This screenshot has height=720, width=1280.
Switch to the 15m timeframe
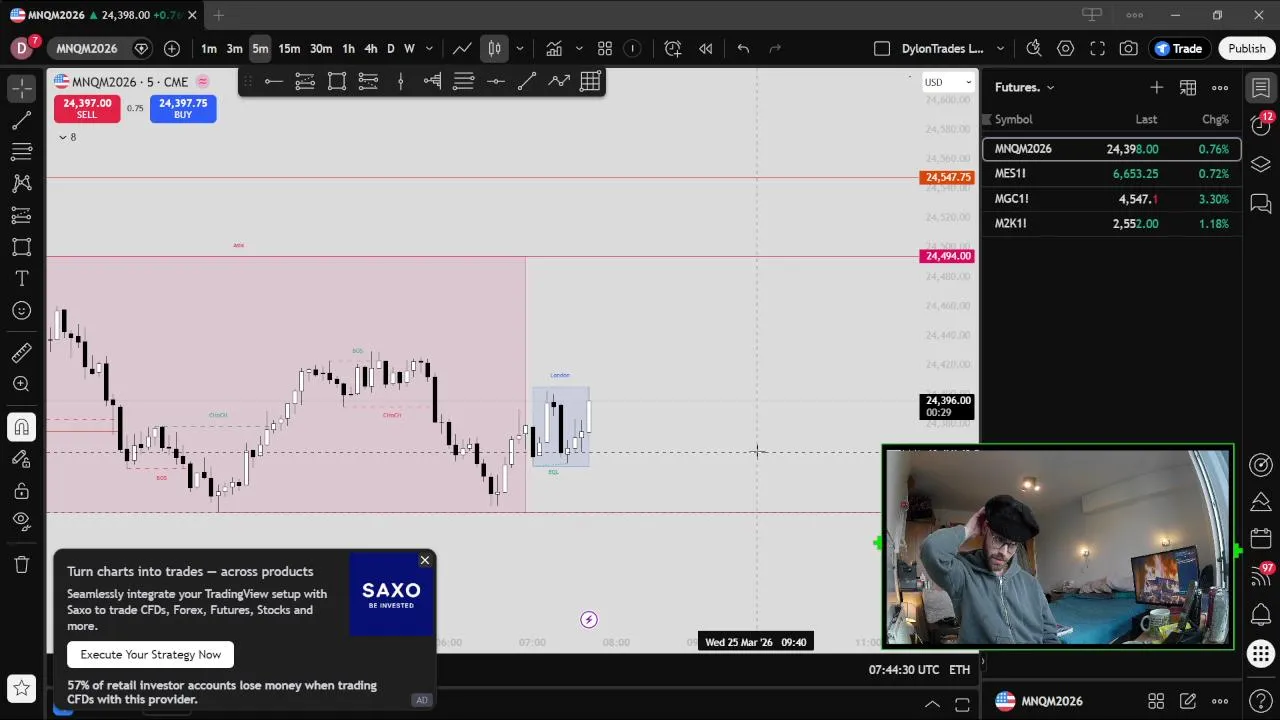click(x=289, y=48)
